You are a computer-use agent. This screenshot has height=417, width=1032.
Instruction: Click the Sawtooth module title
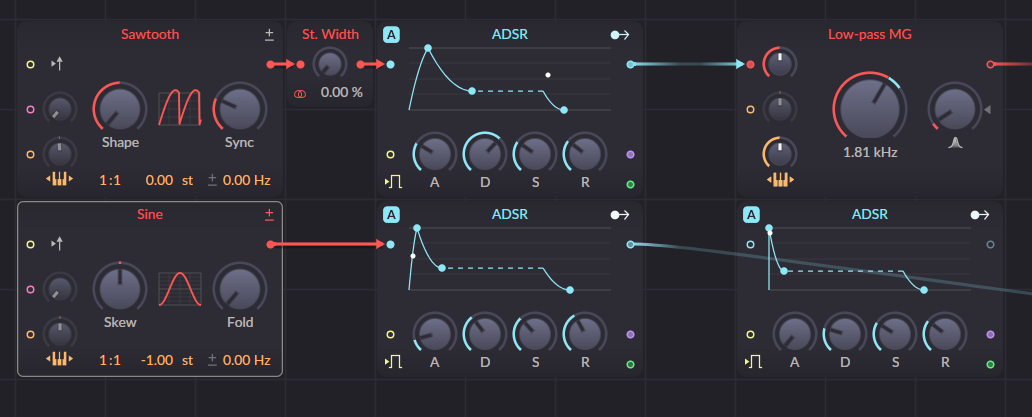(x=150, y=34)
